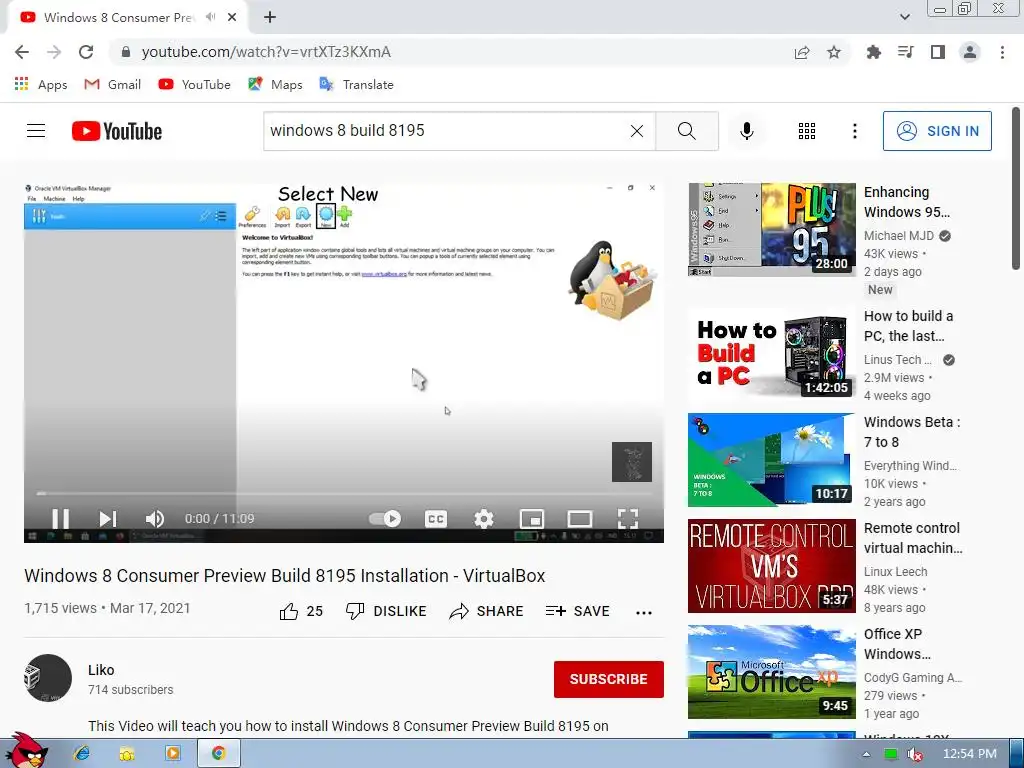The image size is (1024, 768).
Task: Like the video with thumbs up
Action: click(x=301, y=611)
